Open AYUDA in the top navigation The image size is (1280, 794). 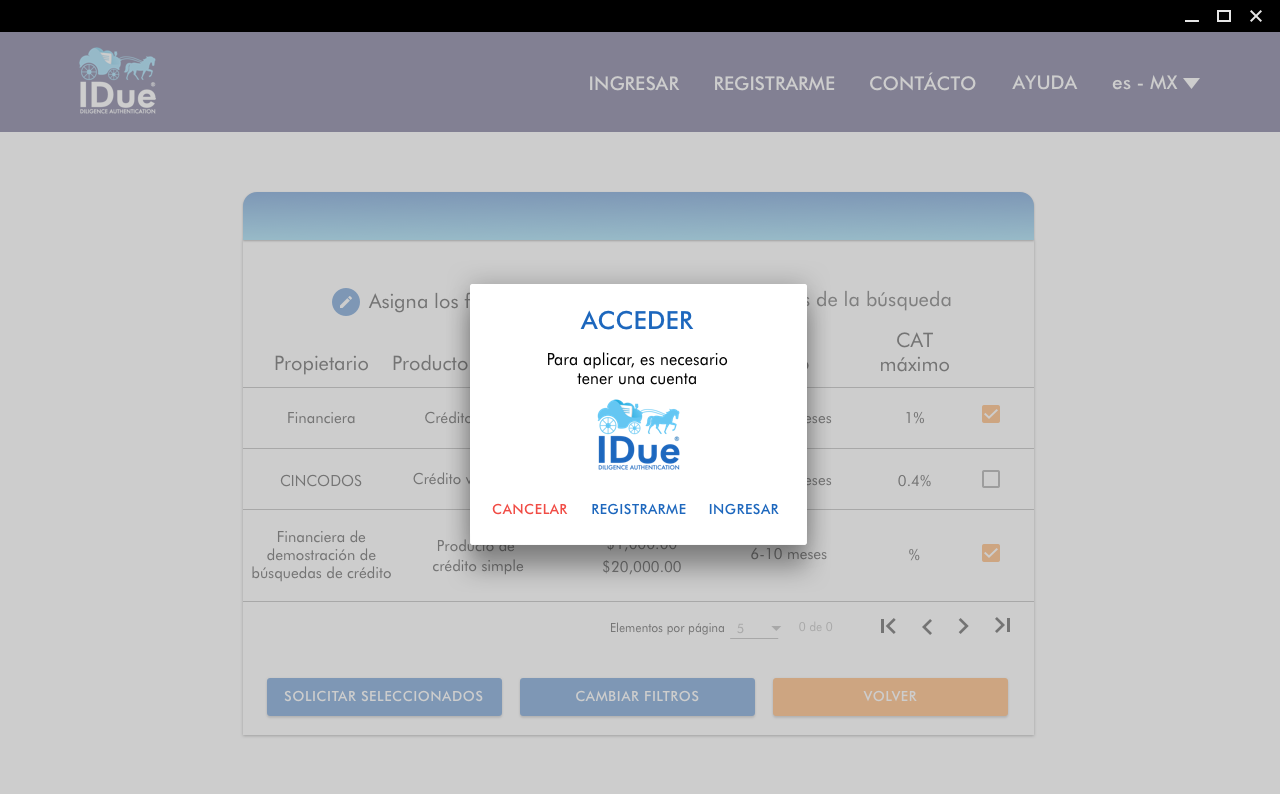(x=1044, y=83)
